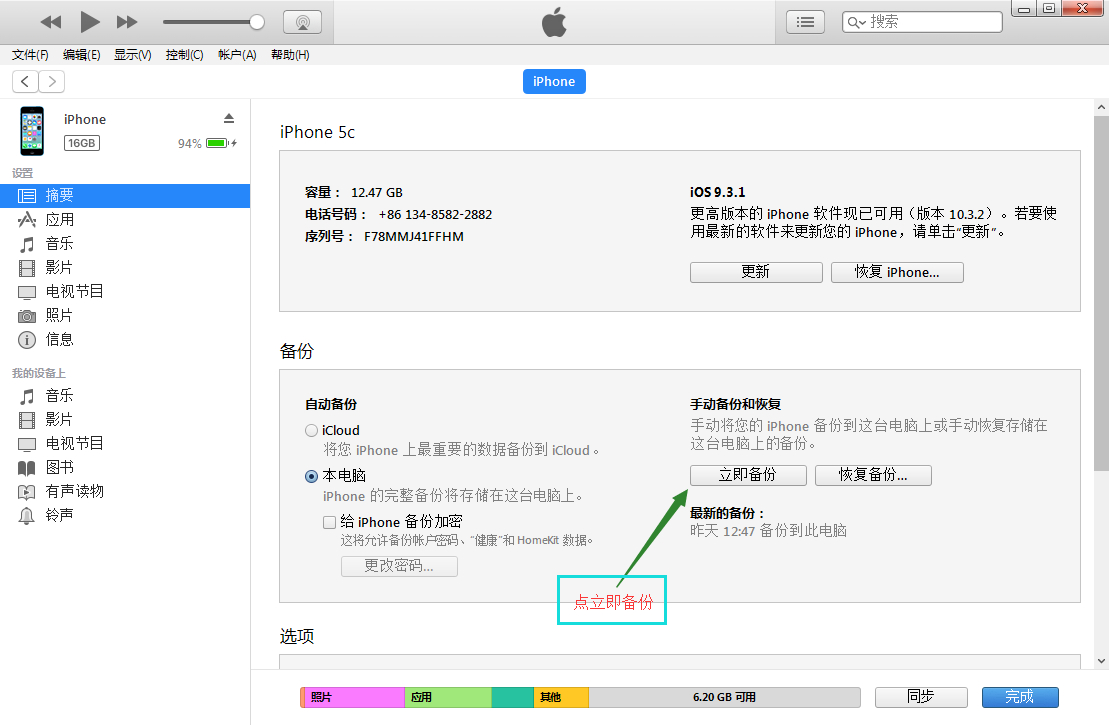This screenshot has width=1109, height=725.
Task: Open the 编辑(E) menu
Action: point(81,54)
